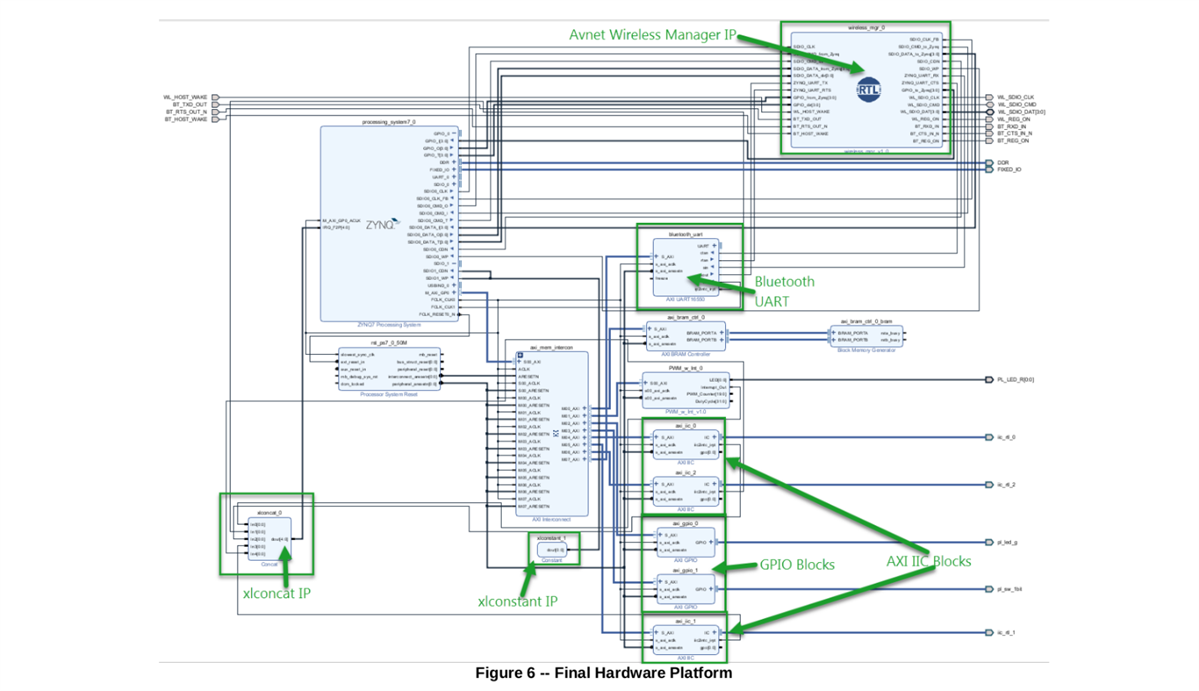
Task: Select the FIXED_IO external interface port
Action: tap(989, 170)
